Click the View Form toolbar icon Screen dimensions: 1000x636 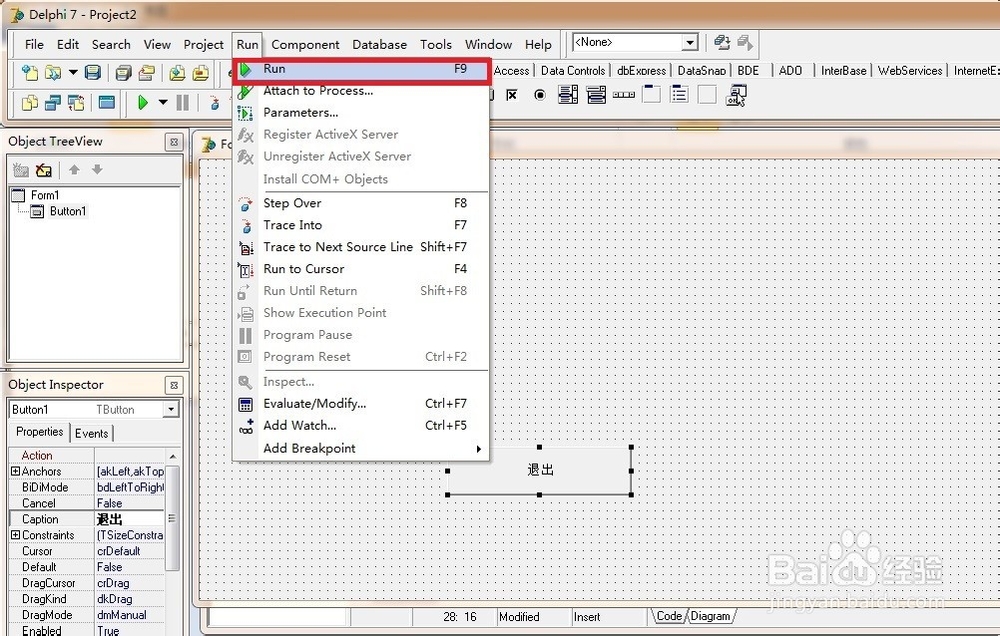(53, 102)
